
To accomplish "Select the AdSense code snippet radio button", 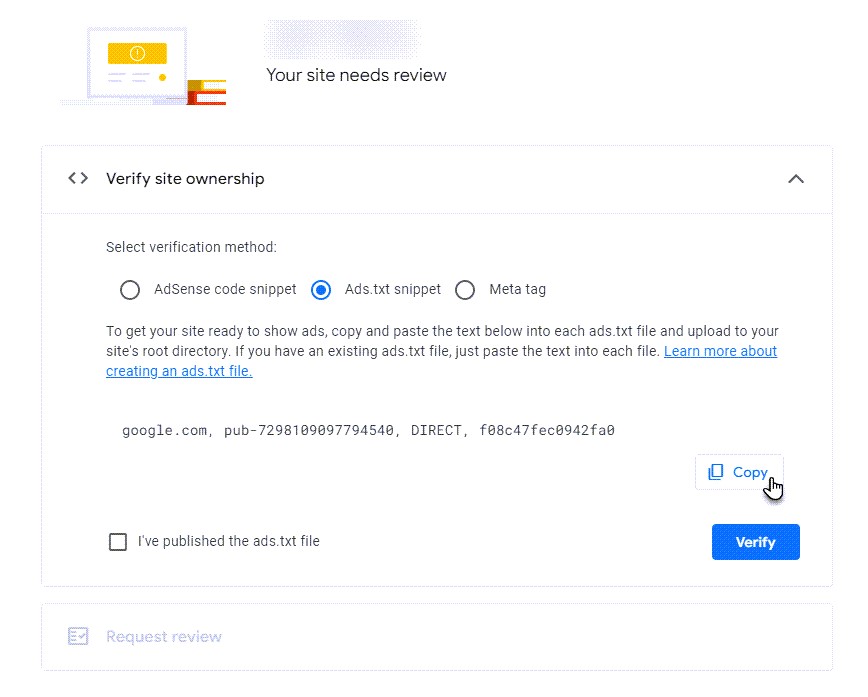I will [130, 290].
